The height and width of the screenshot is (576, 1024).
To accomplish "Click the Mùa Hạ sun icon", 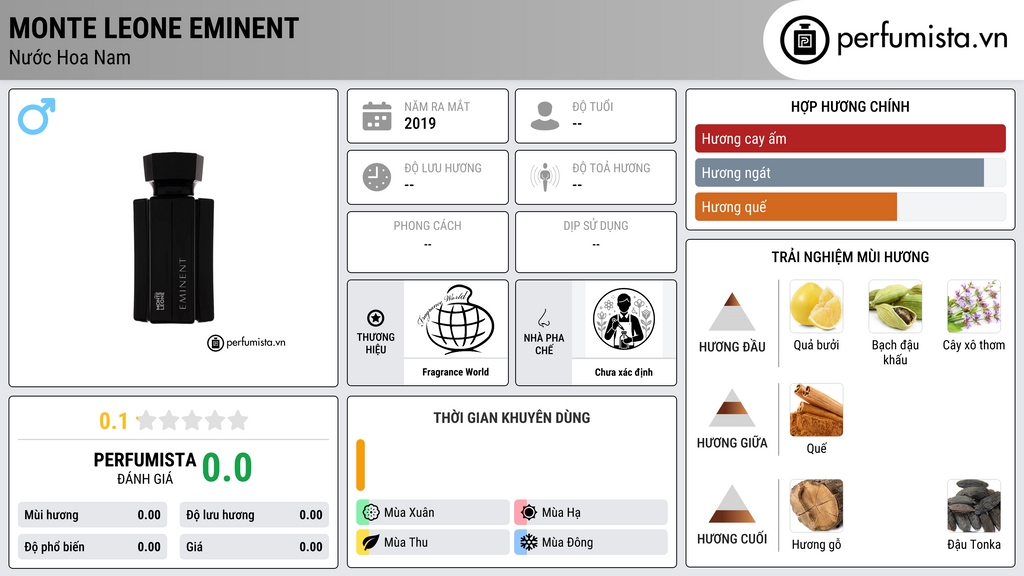I will (x=529, y=513).
